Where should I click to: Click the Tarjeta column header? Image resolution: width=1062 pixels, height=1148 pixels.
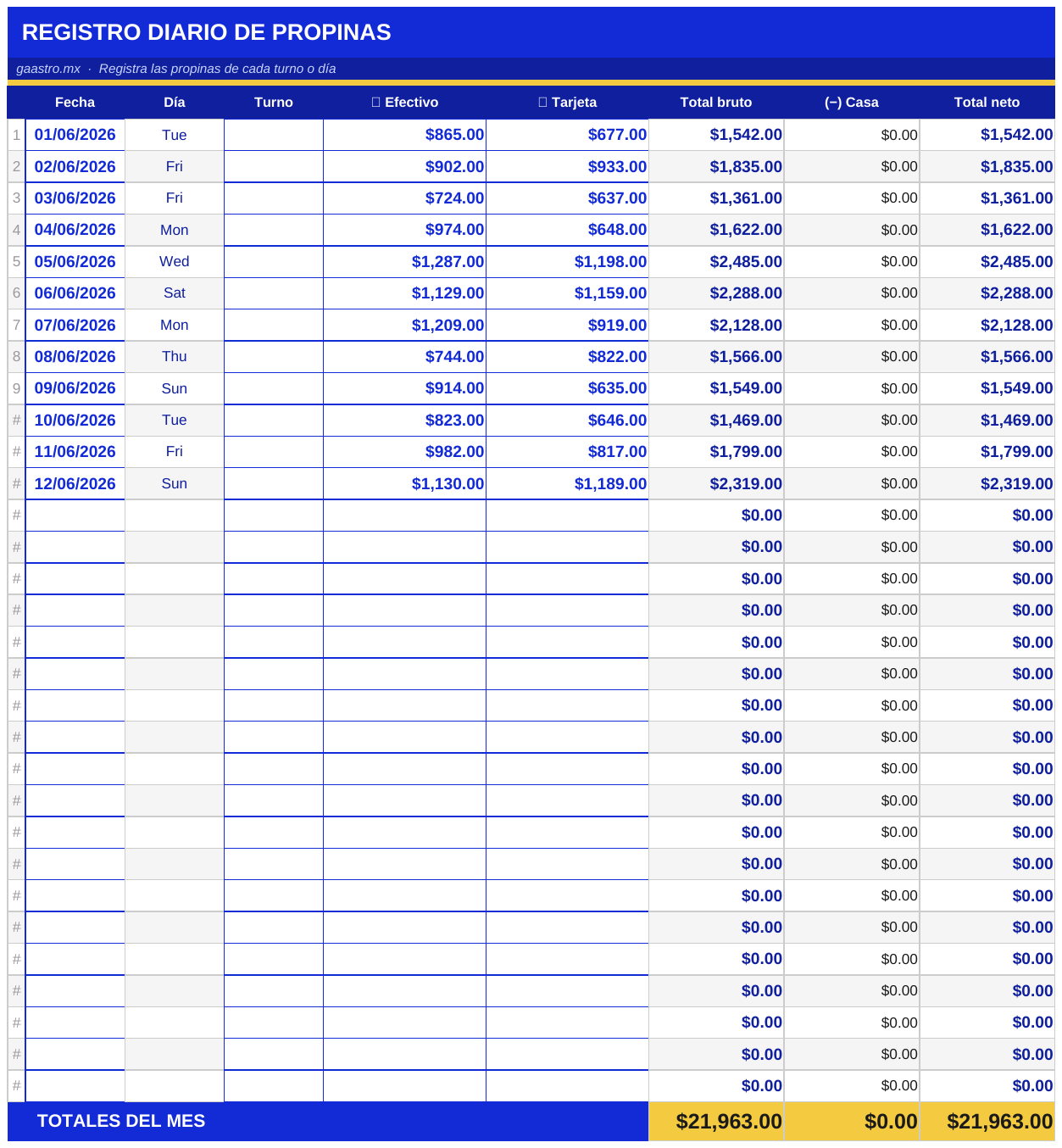click(x=567, y=102)
